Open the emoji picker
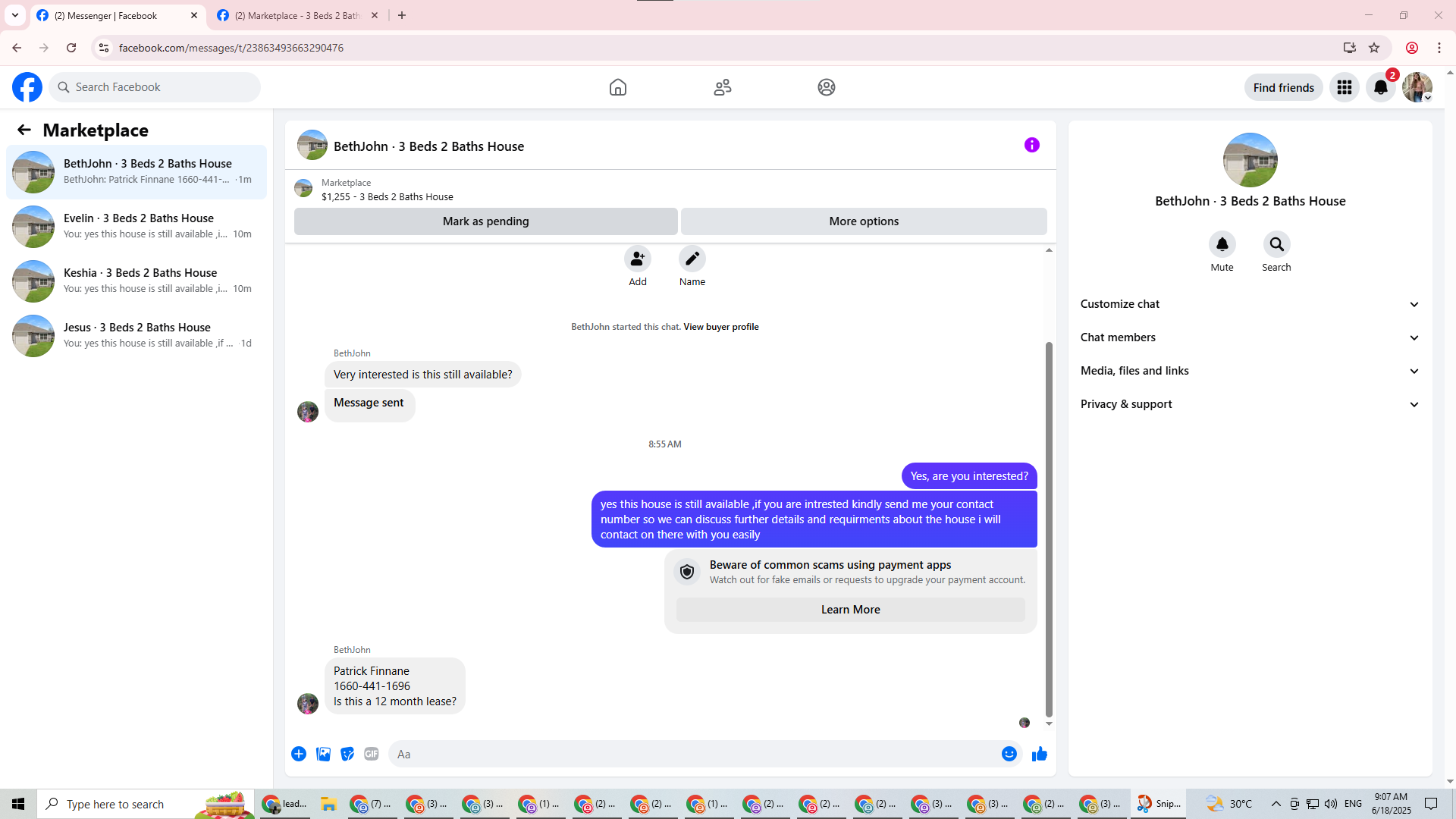 tap(1009, 754)
